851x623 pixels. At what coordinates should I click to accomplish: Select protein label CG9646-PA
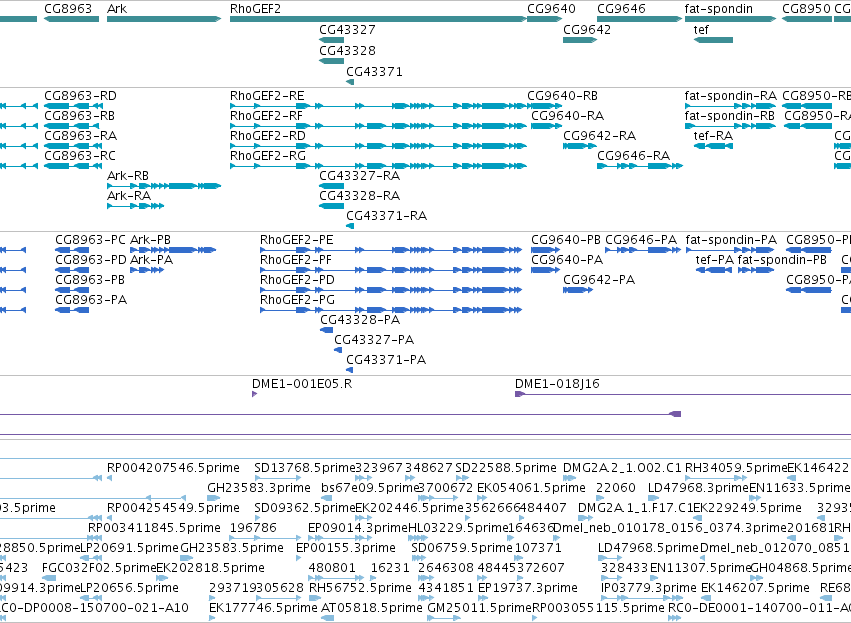[641, 240]
